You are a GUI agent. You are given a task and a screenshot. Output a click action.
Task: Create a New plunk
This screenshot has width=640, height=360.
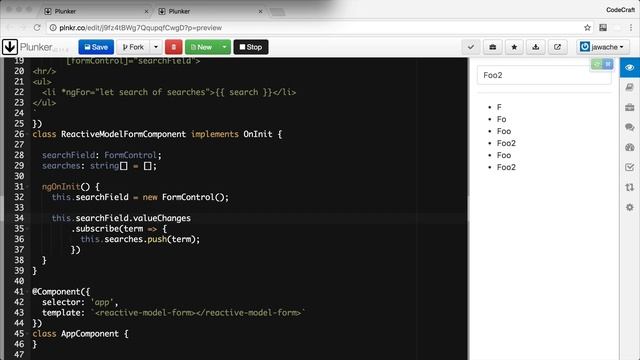pos(202,47)
